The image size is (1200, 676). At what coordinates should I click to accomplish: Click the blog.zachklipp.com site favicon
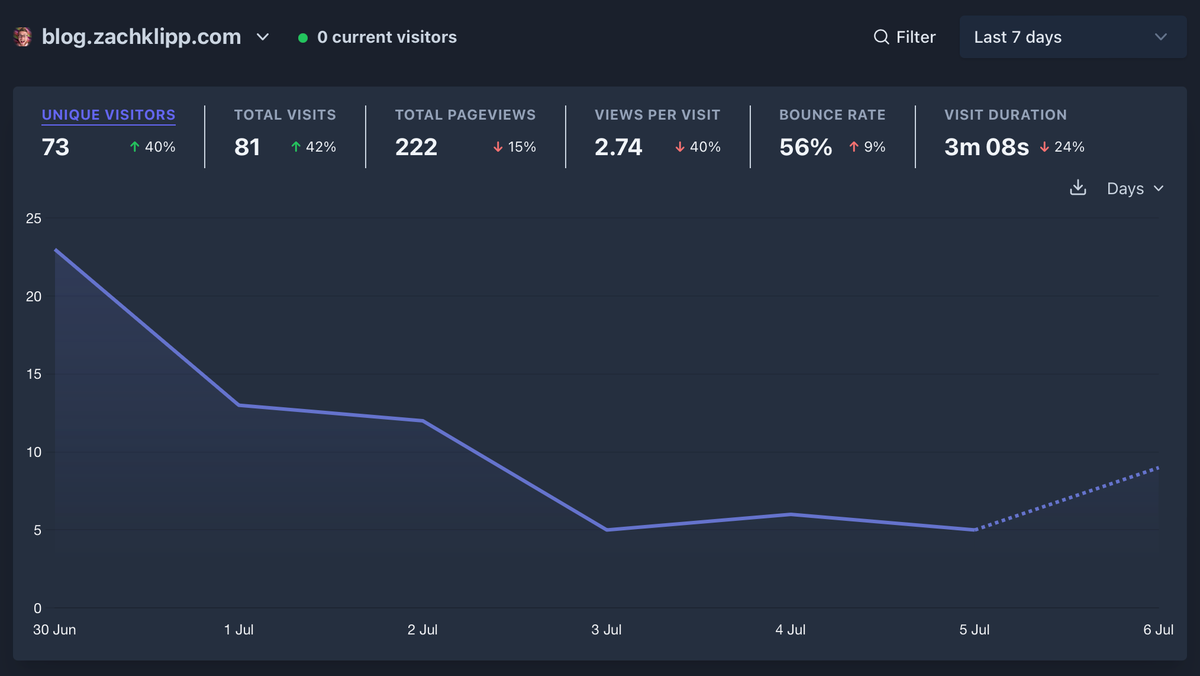click(21, 36)
